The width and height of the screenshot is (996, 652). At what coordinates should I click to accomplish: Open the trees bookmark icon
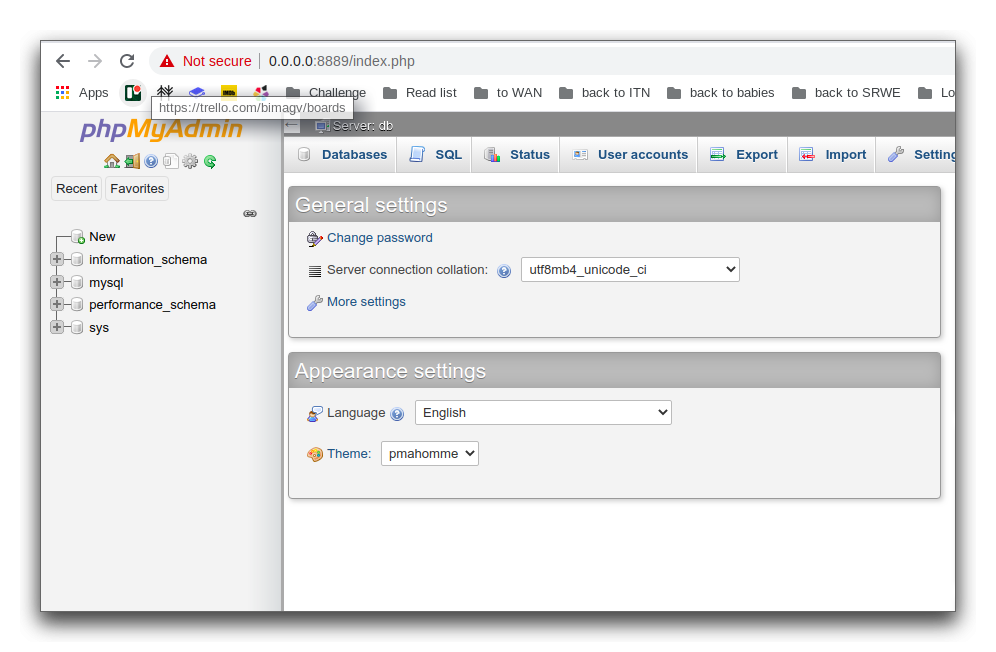tap(165, 92)
